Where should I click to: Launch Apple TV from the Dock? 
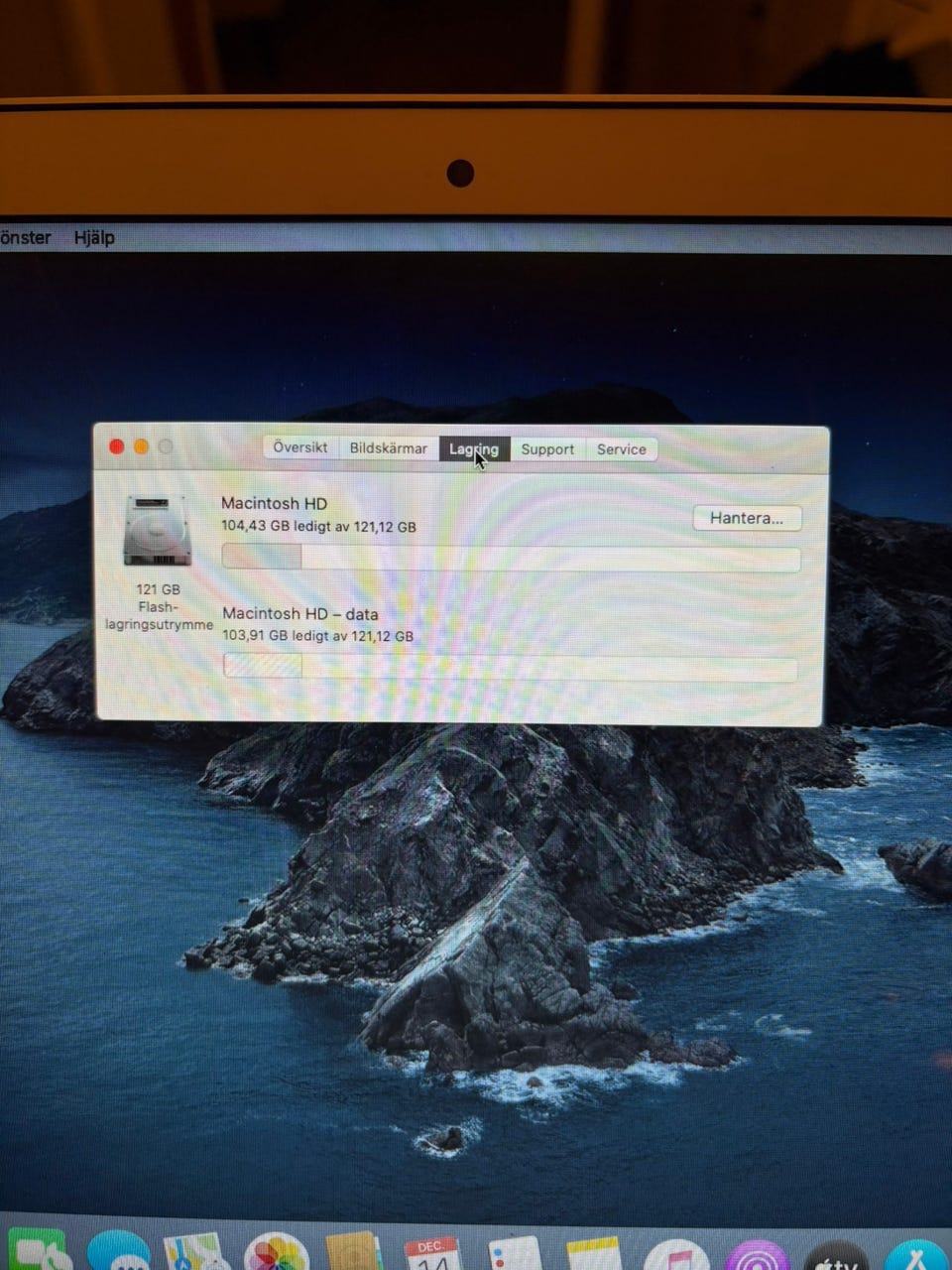tap(837, 1254)
